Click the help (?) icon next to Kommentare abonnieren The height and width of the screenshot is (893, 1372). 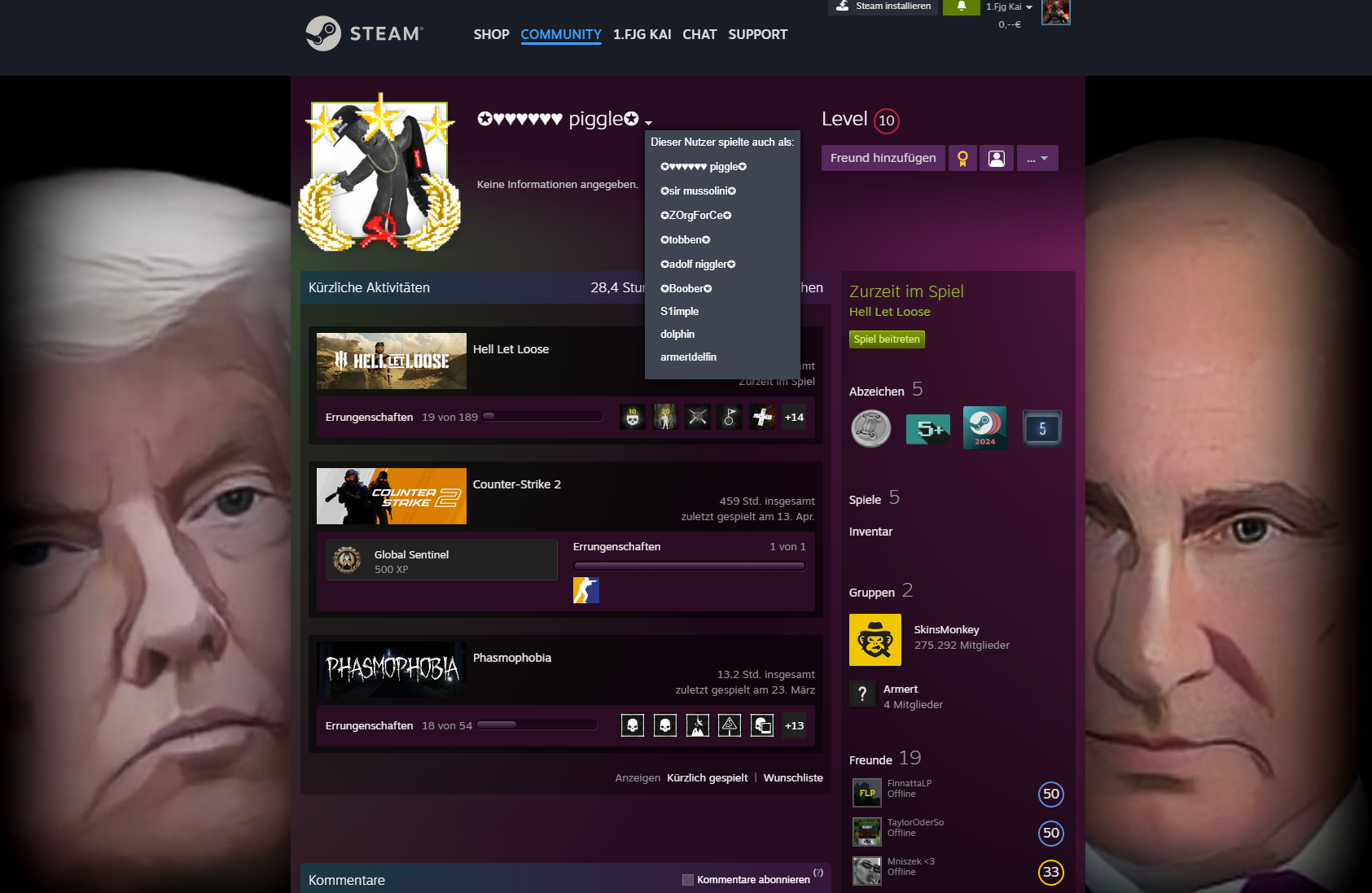(818, 873)
